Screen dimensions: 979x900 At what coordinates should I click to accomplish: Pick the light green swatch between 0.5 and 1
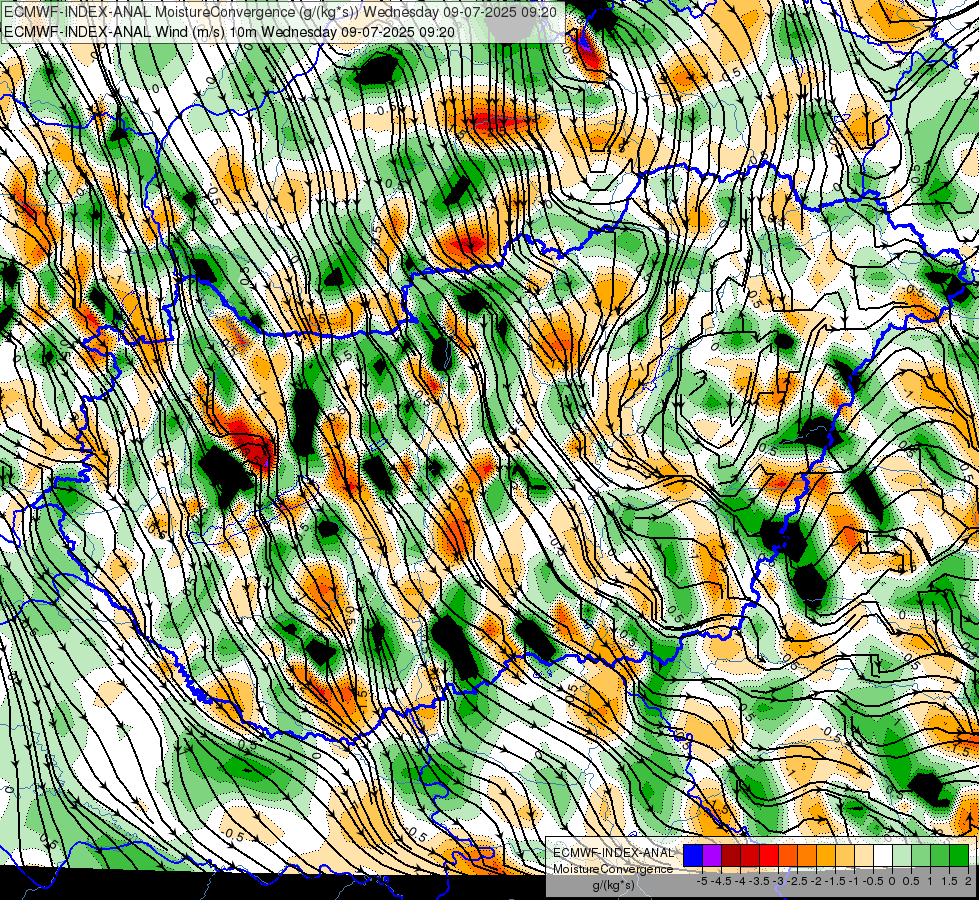coord(921,856)
